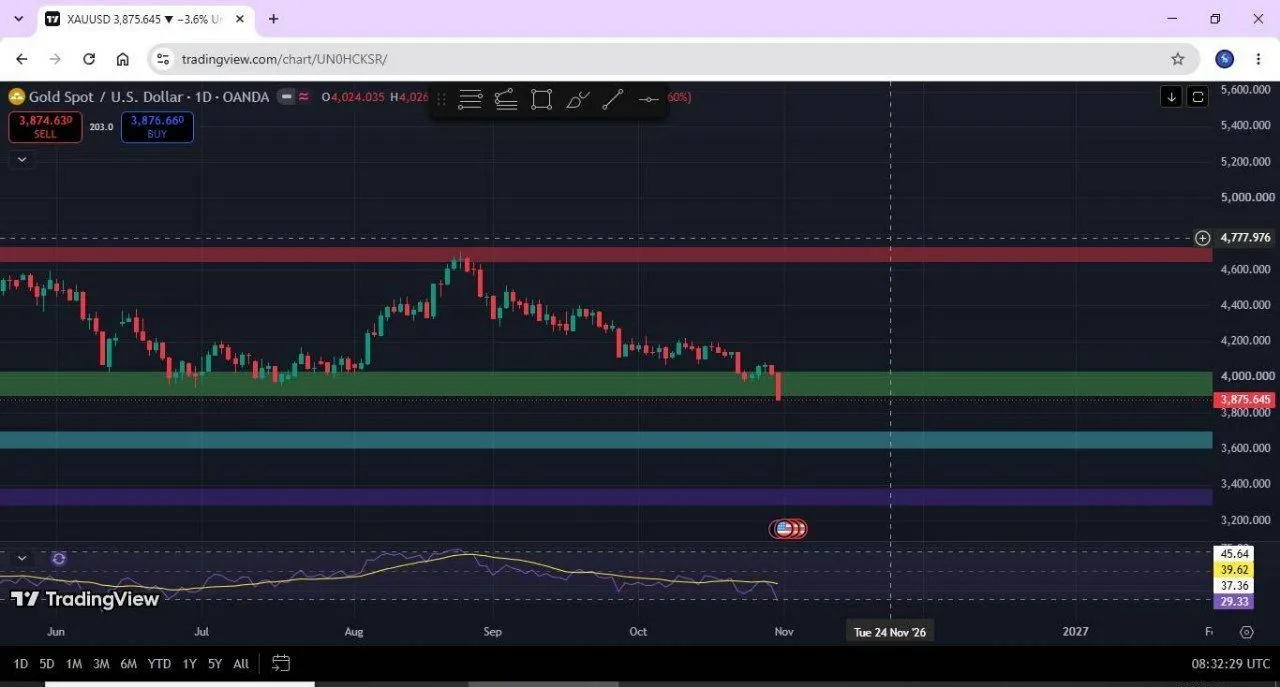This screenshot has width=1280, height=687.
Task: Close the XAUUSD browser tab
Action: 240,19
